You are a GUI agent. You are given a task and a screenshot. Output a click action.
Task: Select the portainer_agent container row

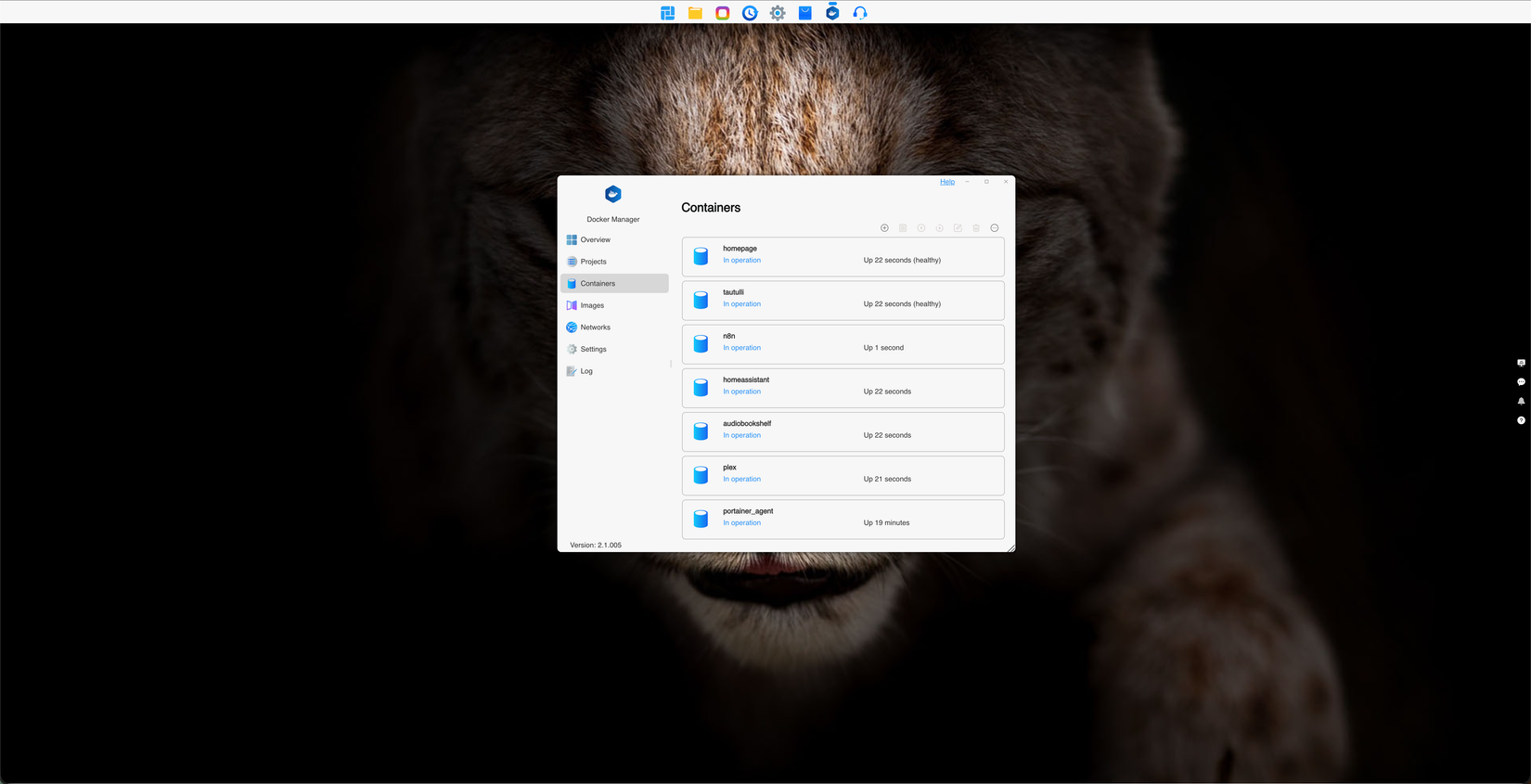[x=843, y=520]
